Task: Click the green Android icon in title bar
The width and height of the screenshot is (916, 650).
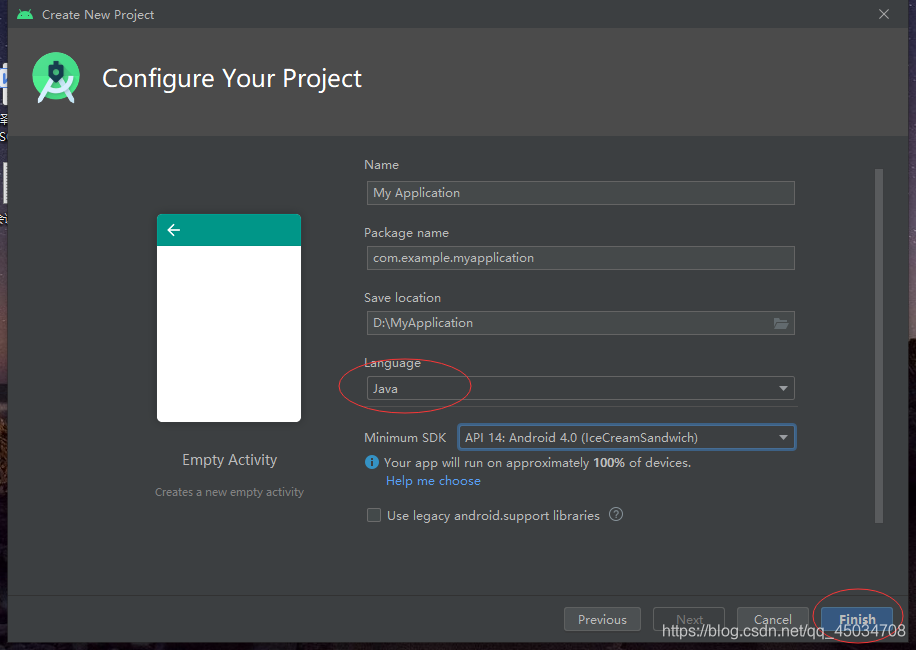Action: 25,14
